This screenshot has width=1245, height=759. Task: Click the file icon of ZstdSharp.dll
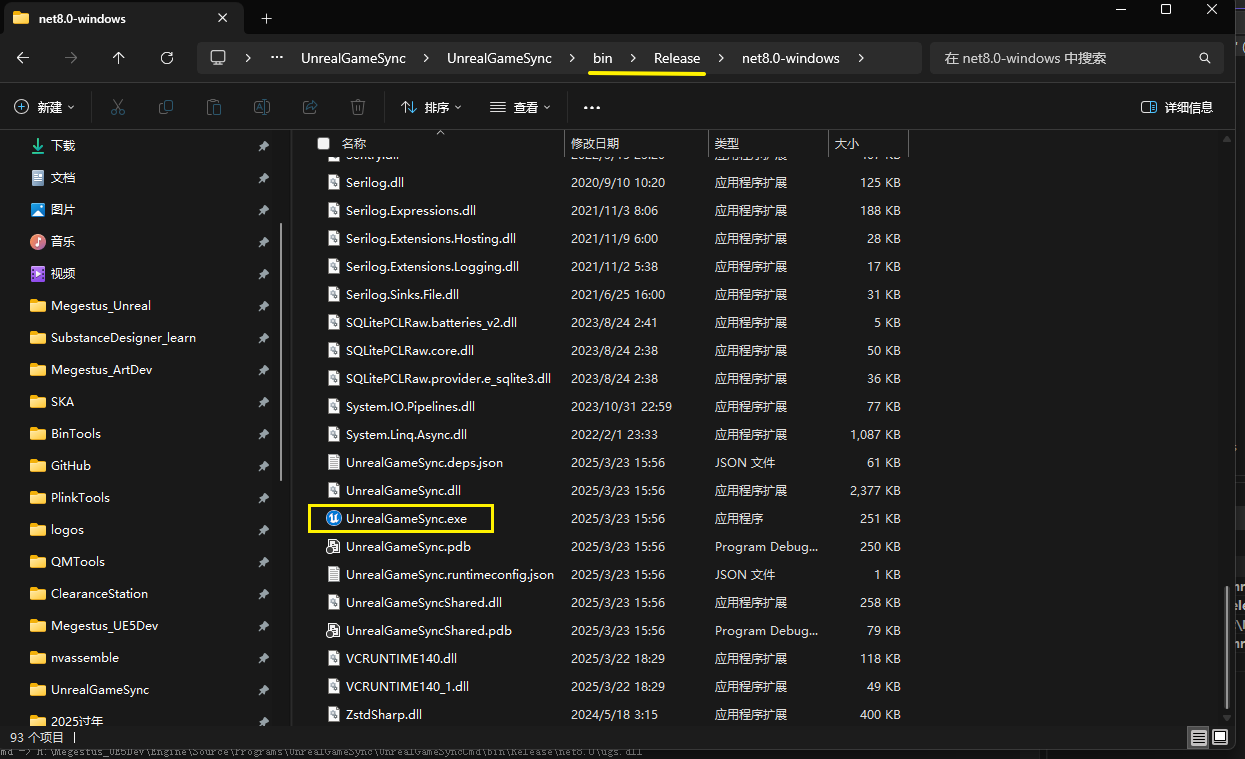tap(335, 715)
